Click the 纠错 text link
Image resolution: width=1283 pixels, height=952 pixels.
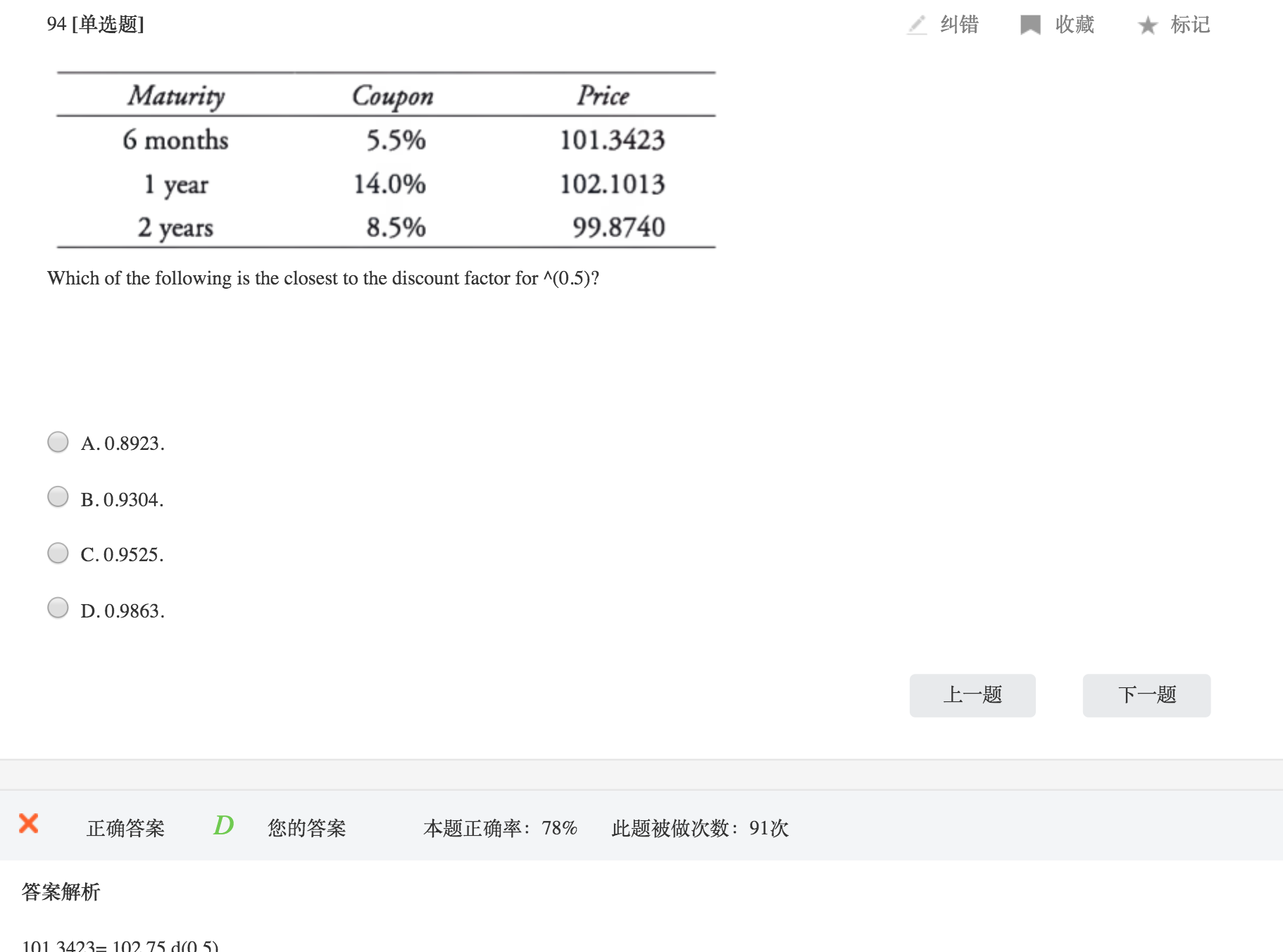click(x=959, y=25)
